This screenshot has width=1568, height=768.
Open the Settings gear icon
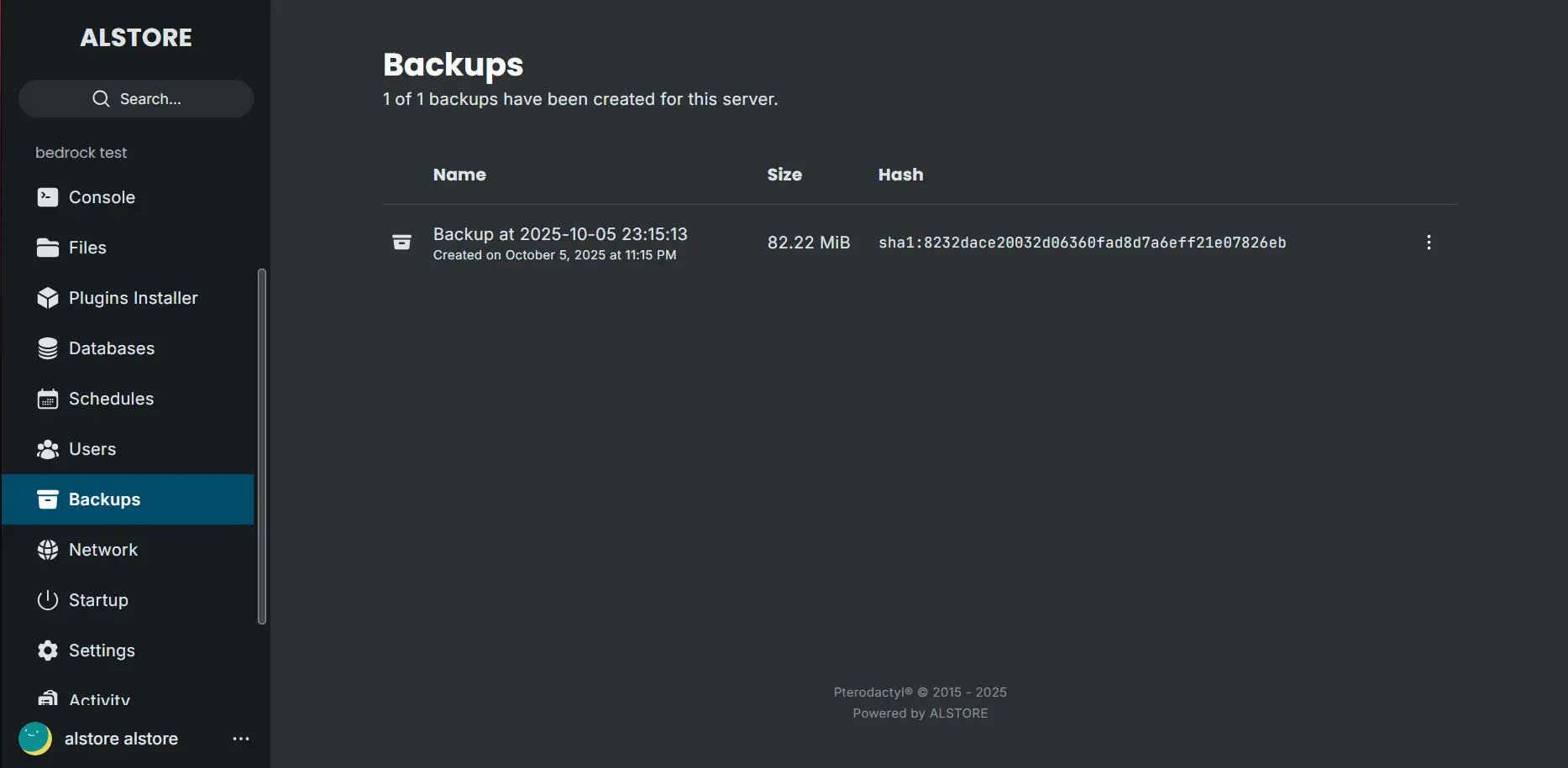point(48,650)
